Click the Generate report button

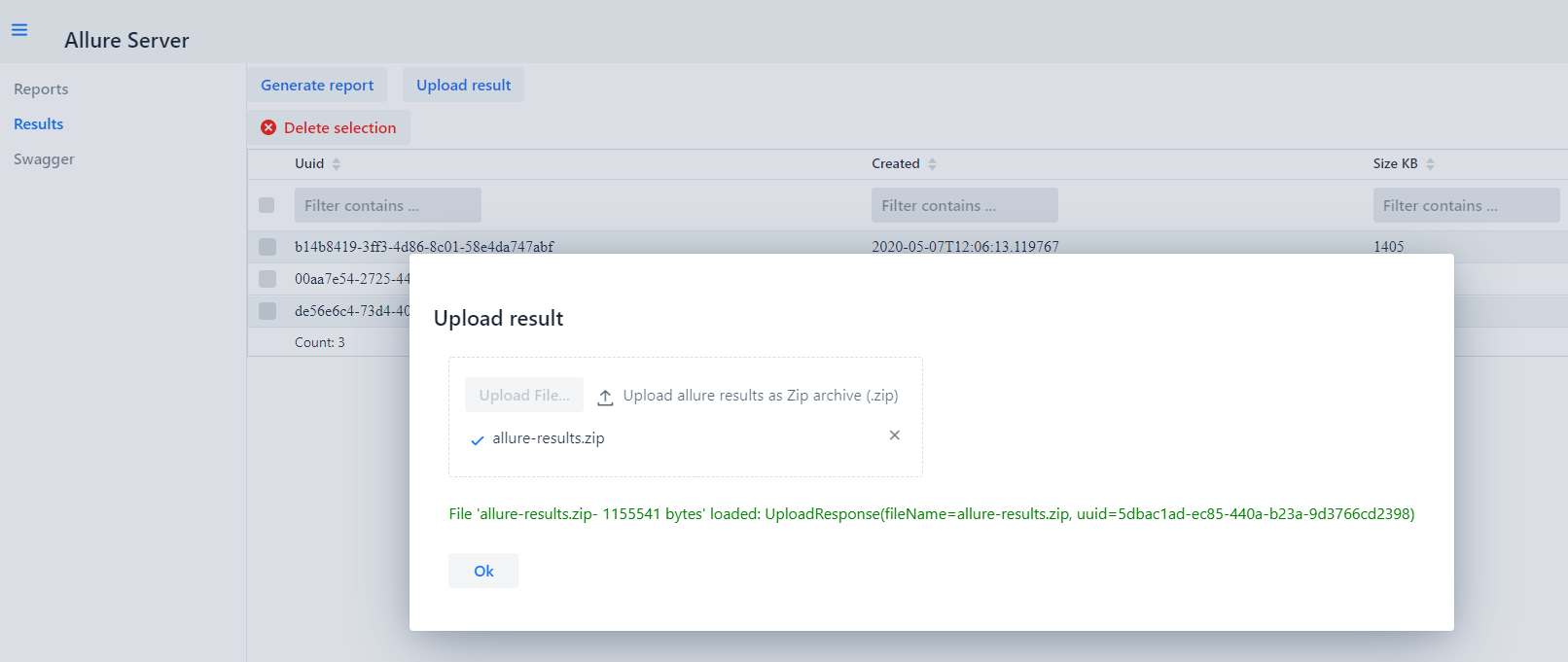click(x=317, y=85)
